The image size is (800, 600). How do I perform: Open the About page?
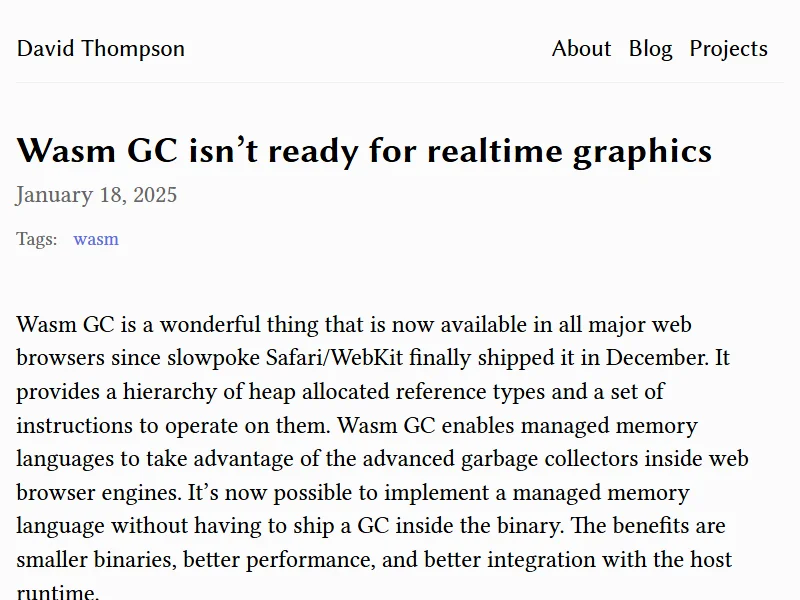click(581, 49)
